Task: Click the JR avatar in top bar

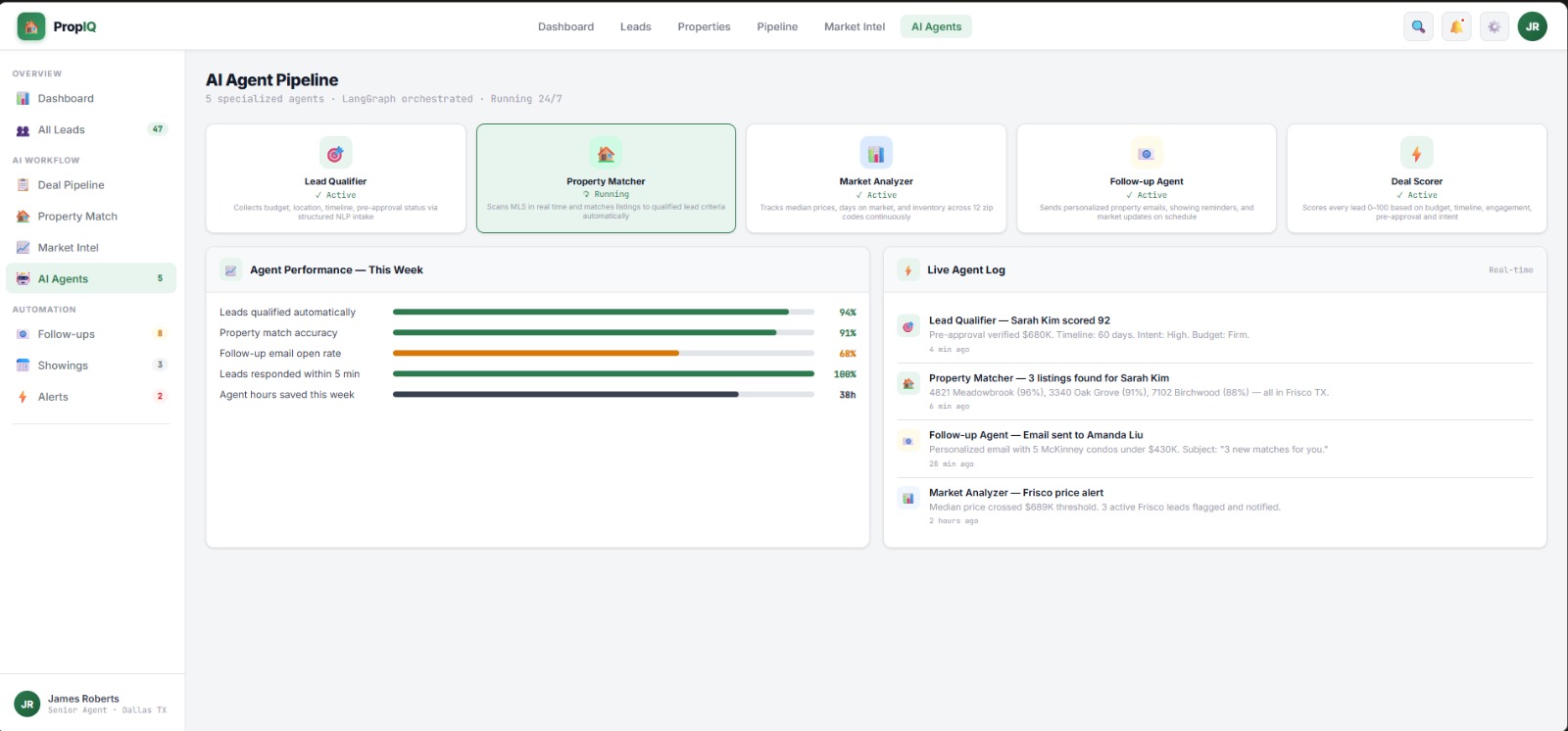Action: pyautogui.click(x=1532, y=26)
